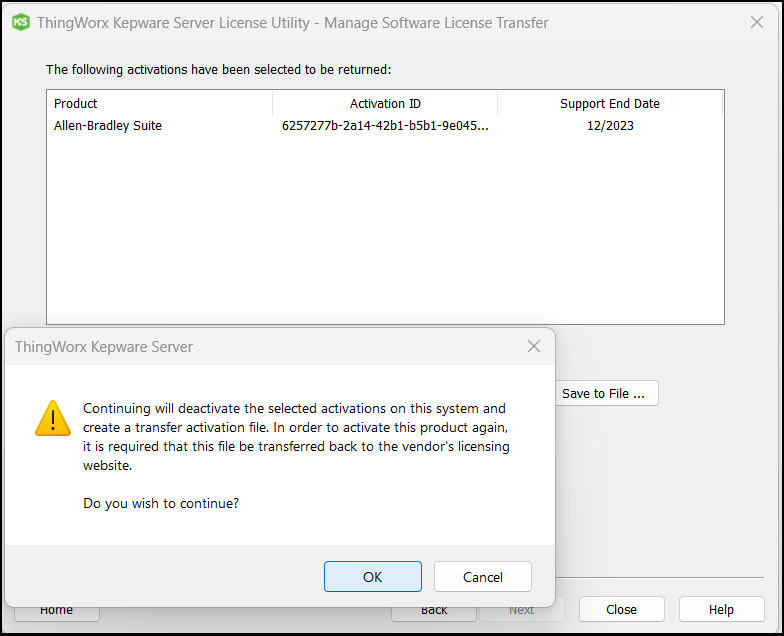Open Help for the license utility
Viewport: 784px width, 636px height.
pos(721,609)
